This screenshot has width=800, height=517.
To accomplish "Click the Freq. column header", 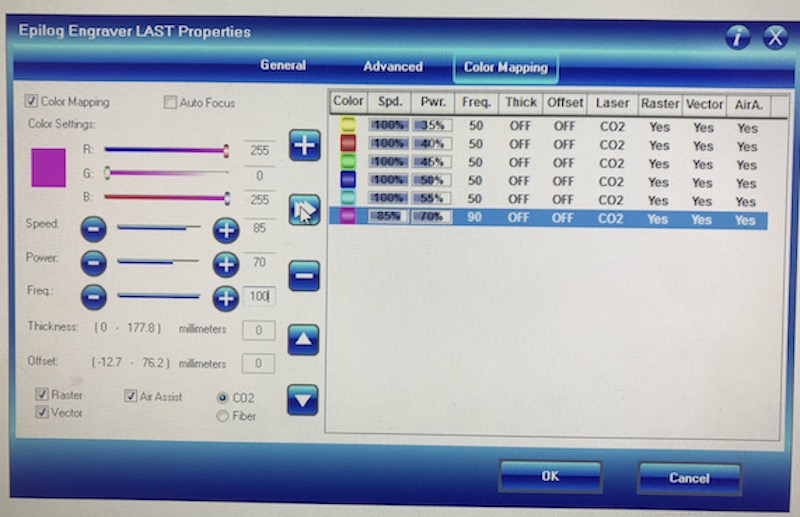I will point(476,103).
